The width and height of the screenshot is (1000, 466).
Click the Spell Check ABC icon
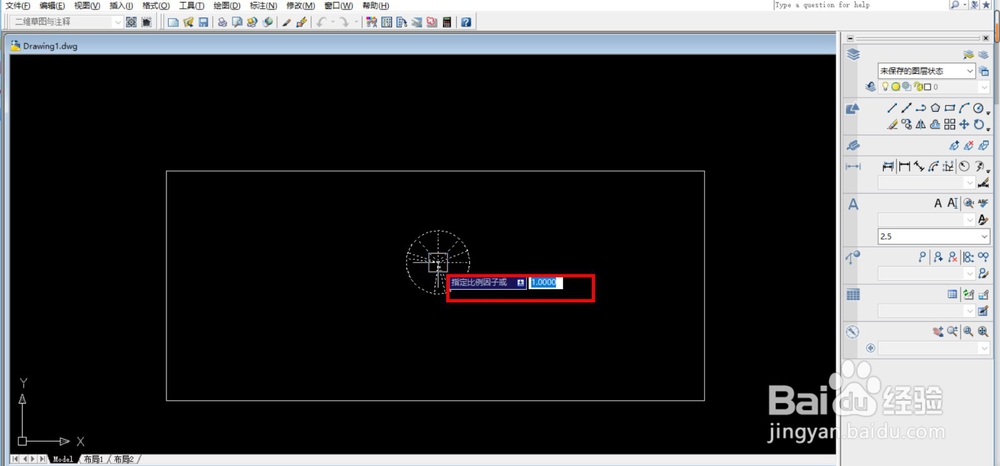983,203
